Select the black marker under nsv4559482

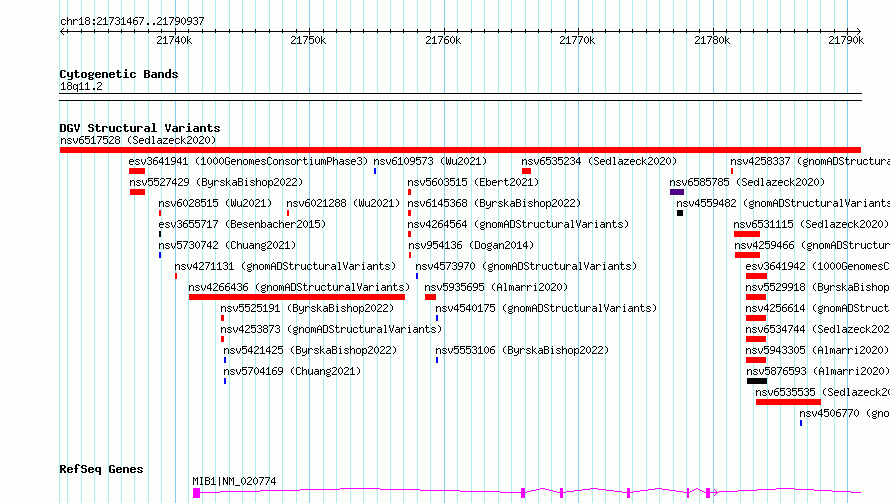(680, 213)
